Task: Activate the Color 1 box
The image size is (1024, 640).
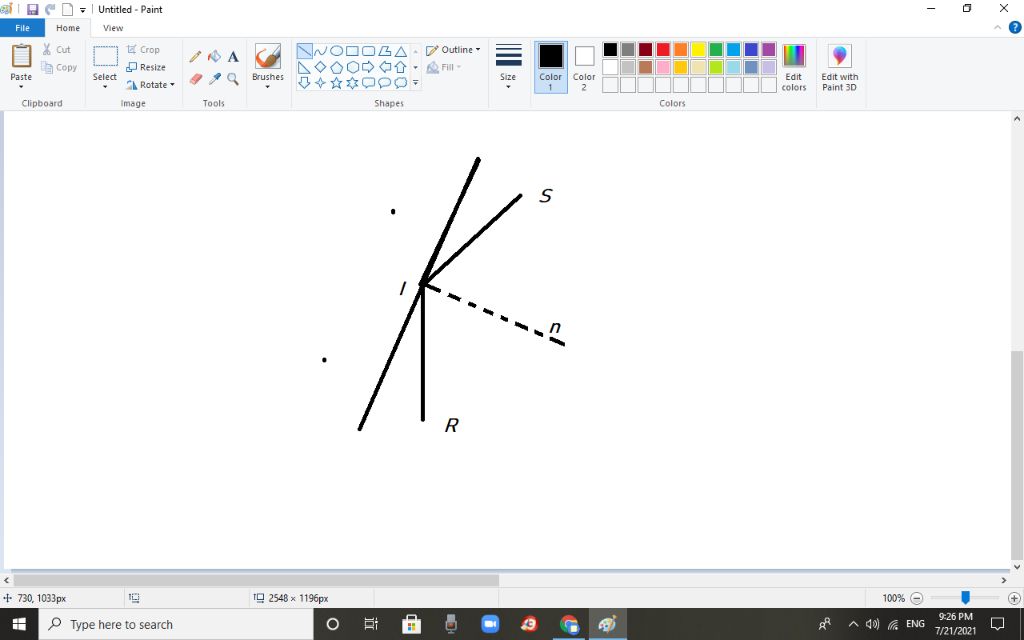Action: 551,67
